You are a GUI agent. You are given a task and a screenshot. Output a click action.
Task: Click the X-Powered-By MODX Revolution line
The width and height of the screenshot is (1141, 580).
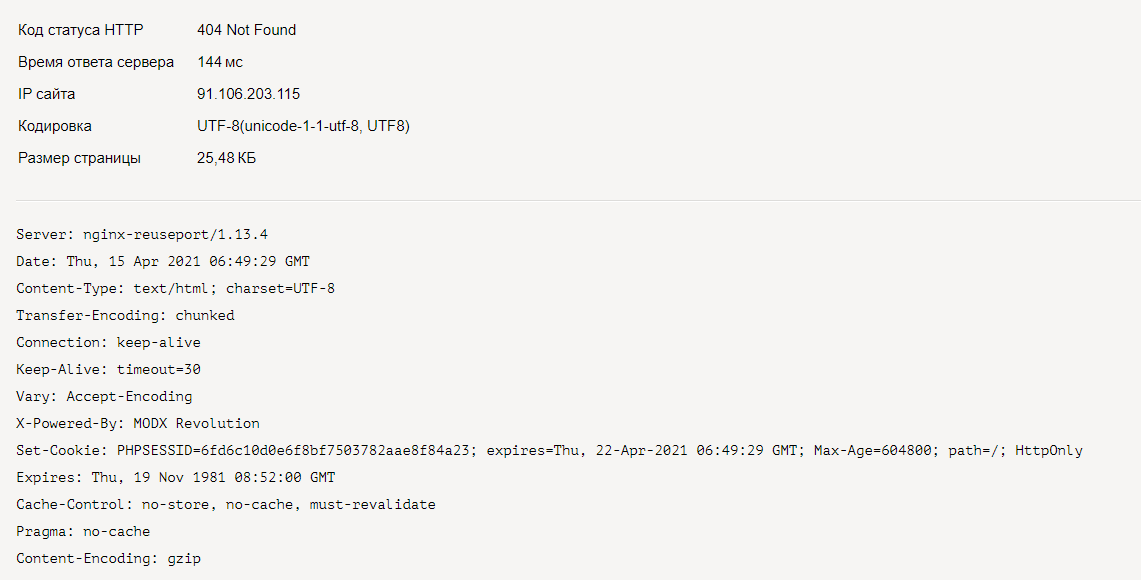coord(138,424)
